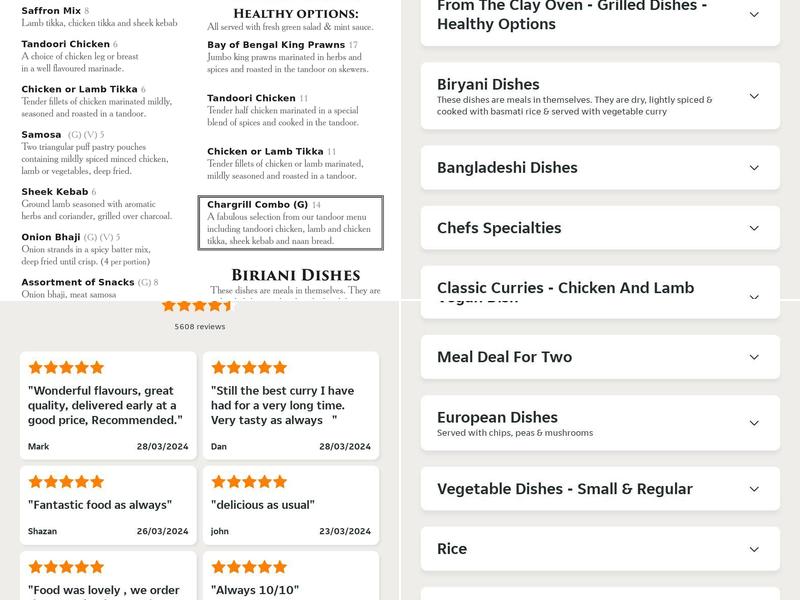Click the Bay of Bengal King Prawns entry
The image size is (800, 600).
pyautogui.click(x=289, y=57)
